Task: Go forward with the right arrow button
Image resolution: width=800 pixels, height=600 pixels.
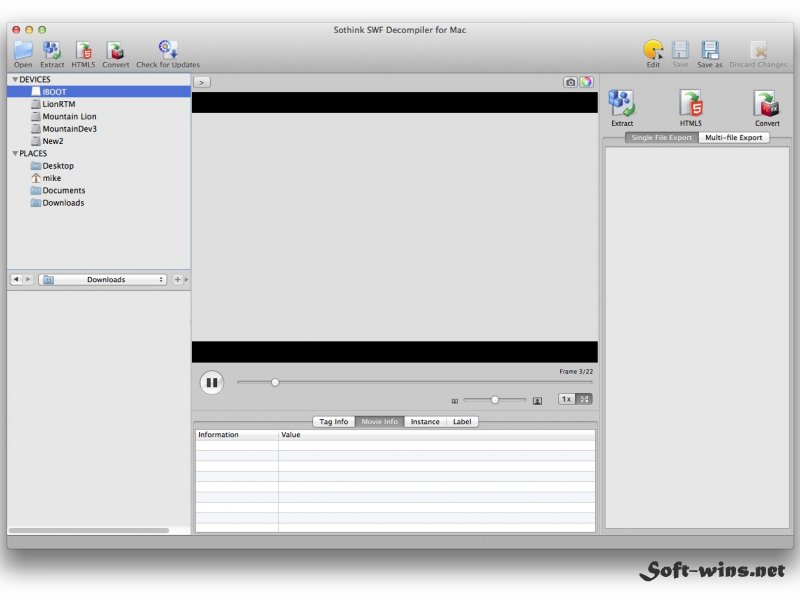Action: coord(28,280)
